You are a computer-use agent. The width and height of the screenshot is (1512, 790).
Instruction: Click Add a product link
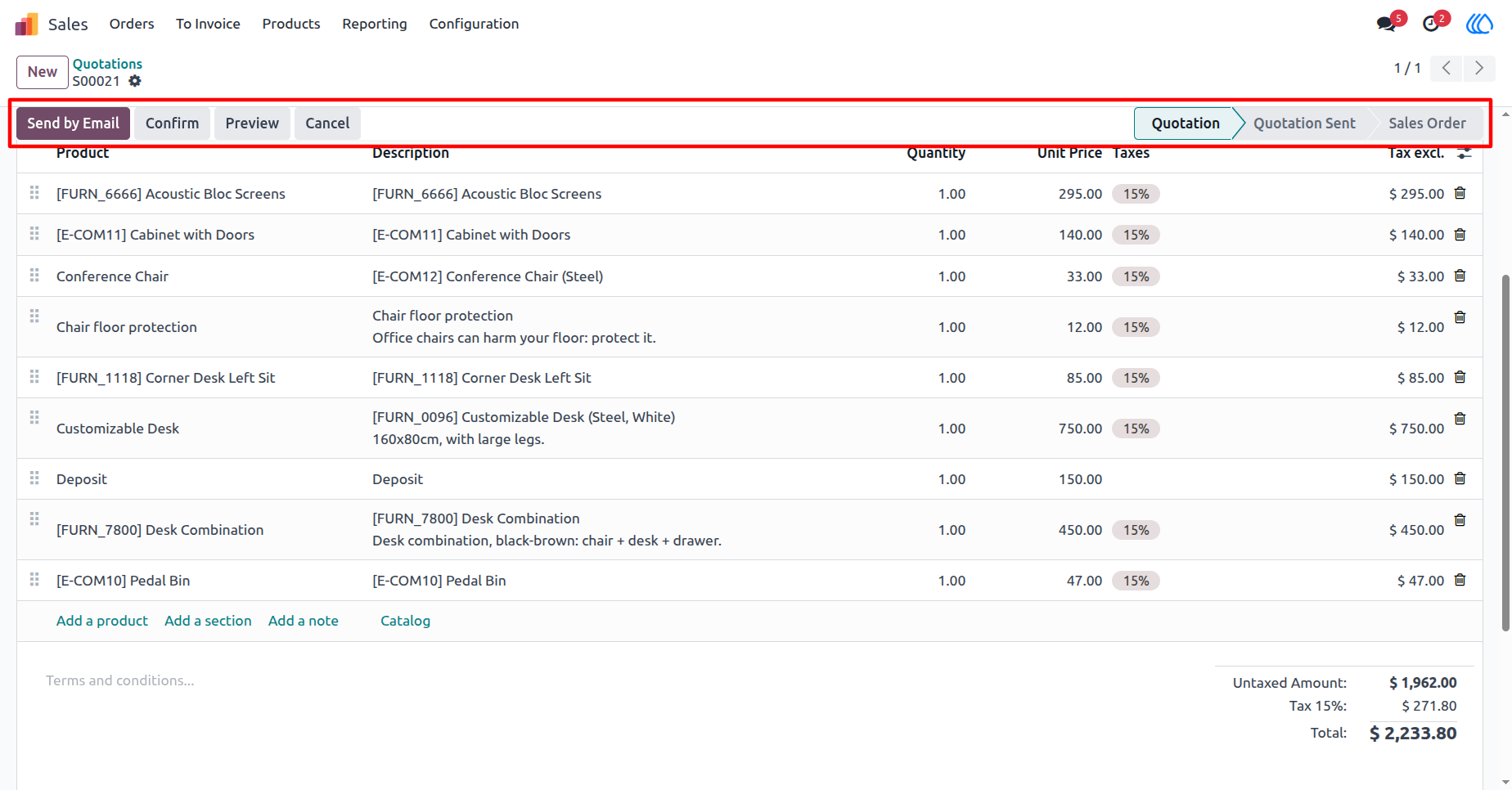click(x=102, y=621)
